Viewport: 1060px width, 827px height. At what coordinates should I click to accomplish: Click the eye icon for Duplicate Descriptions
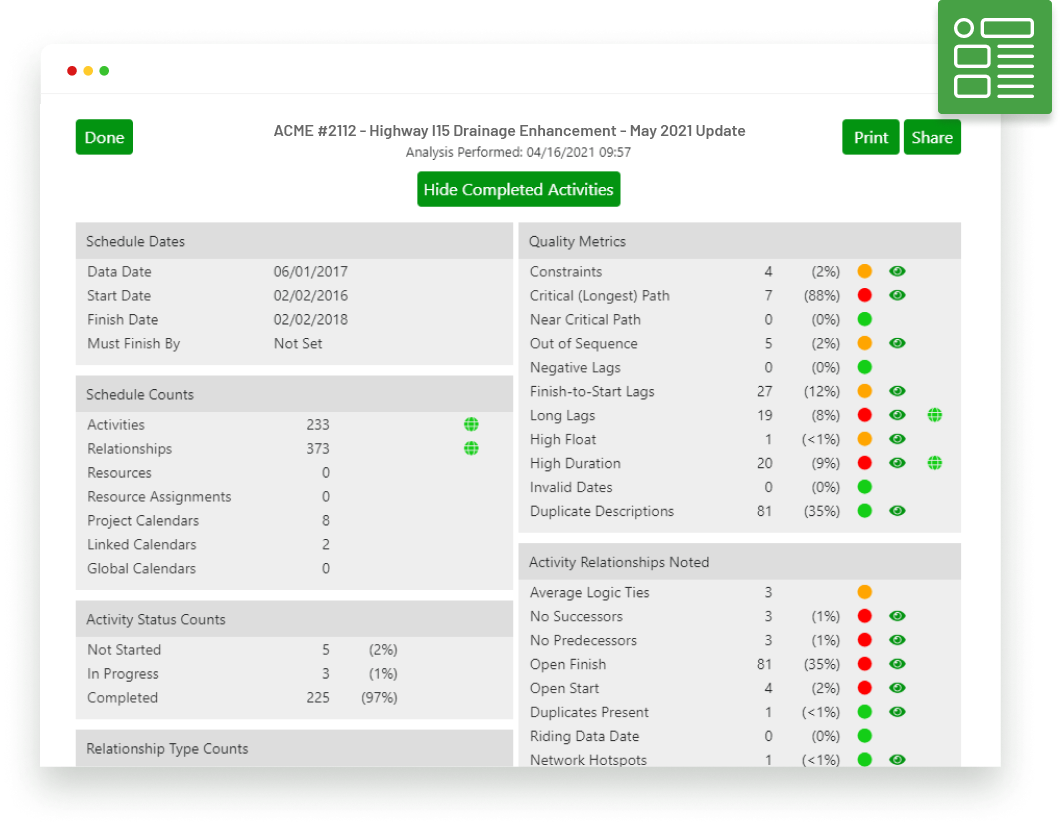897,511
